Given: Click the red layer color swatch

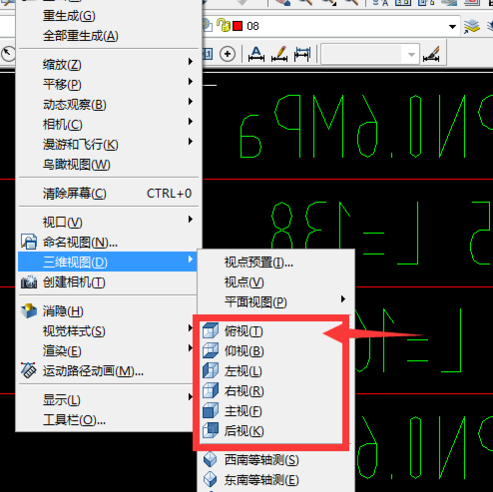Looking at the screenshot, I should point(238,26).
